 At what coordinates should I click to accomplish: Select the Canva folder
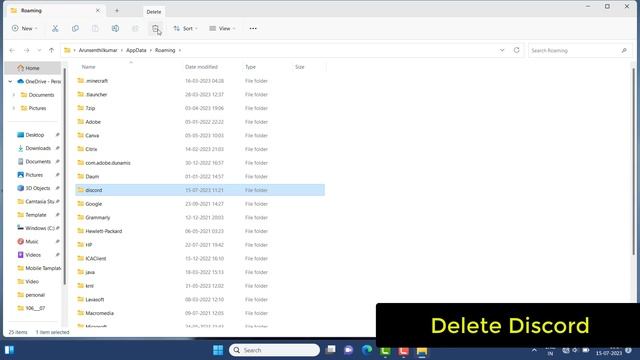point(92,136)
